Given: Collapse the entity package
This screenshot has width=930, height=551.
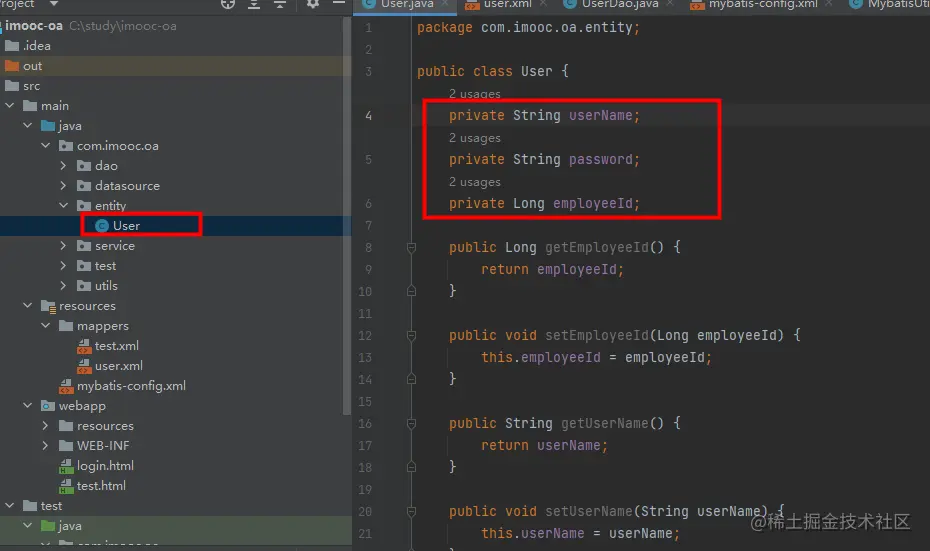Looking at the screenshot, I should click(x=63, y=205).
